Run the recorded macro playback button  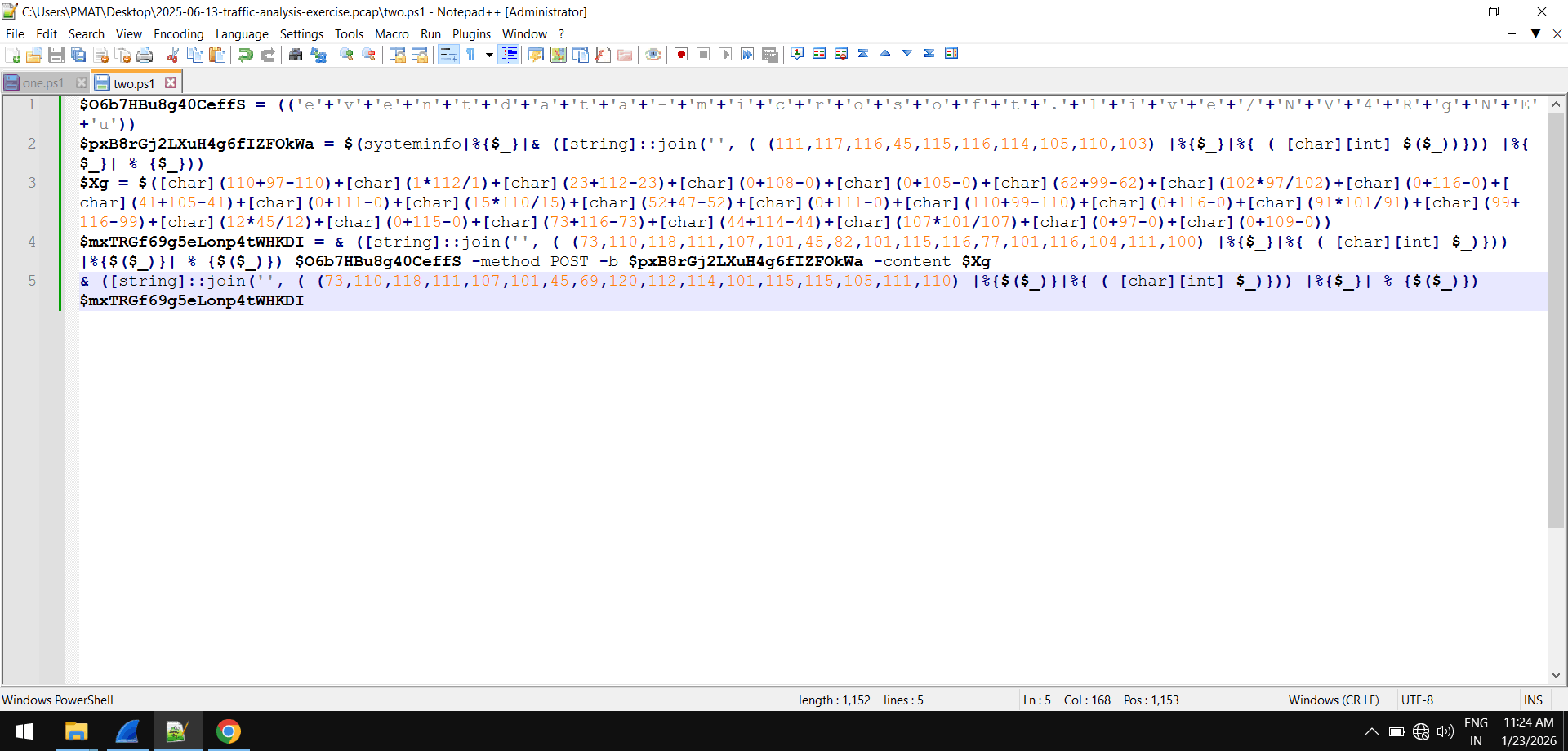tap(725, 53)
